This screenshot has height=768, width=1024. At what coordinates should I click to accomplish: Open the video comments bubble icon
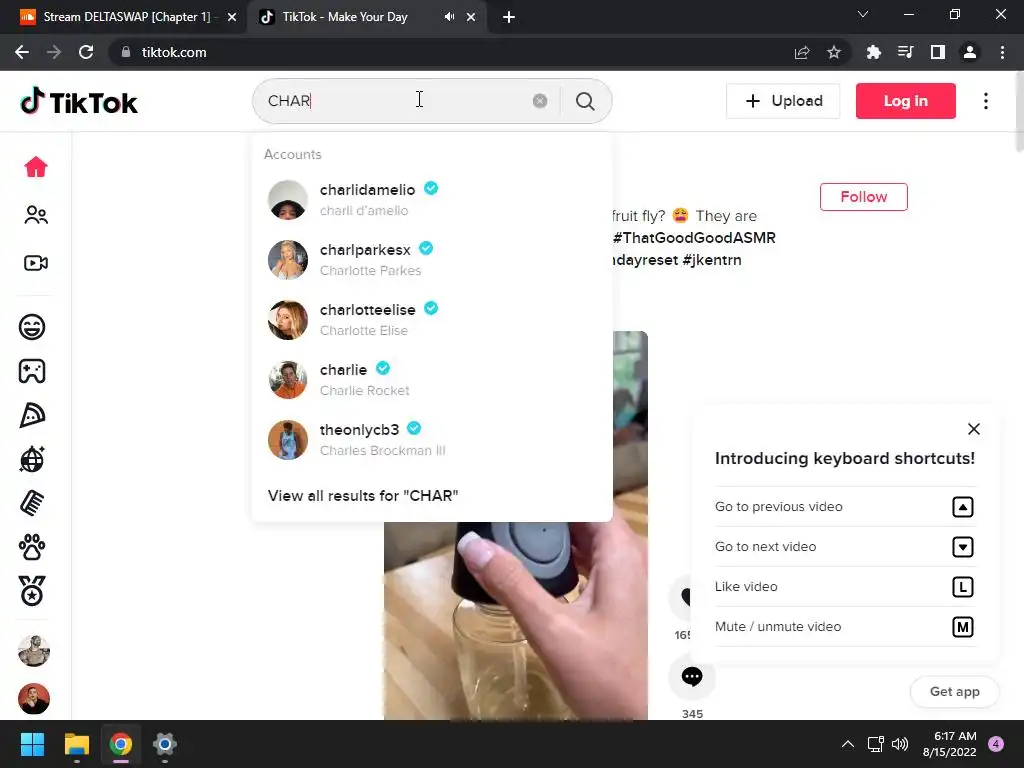[x=692, y=677]
